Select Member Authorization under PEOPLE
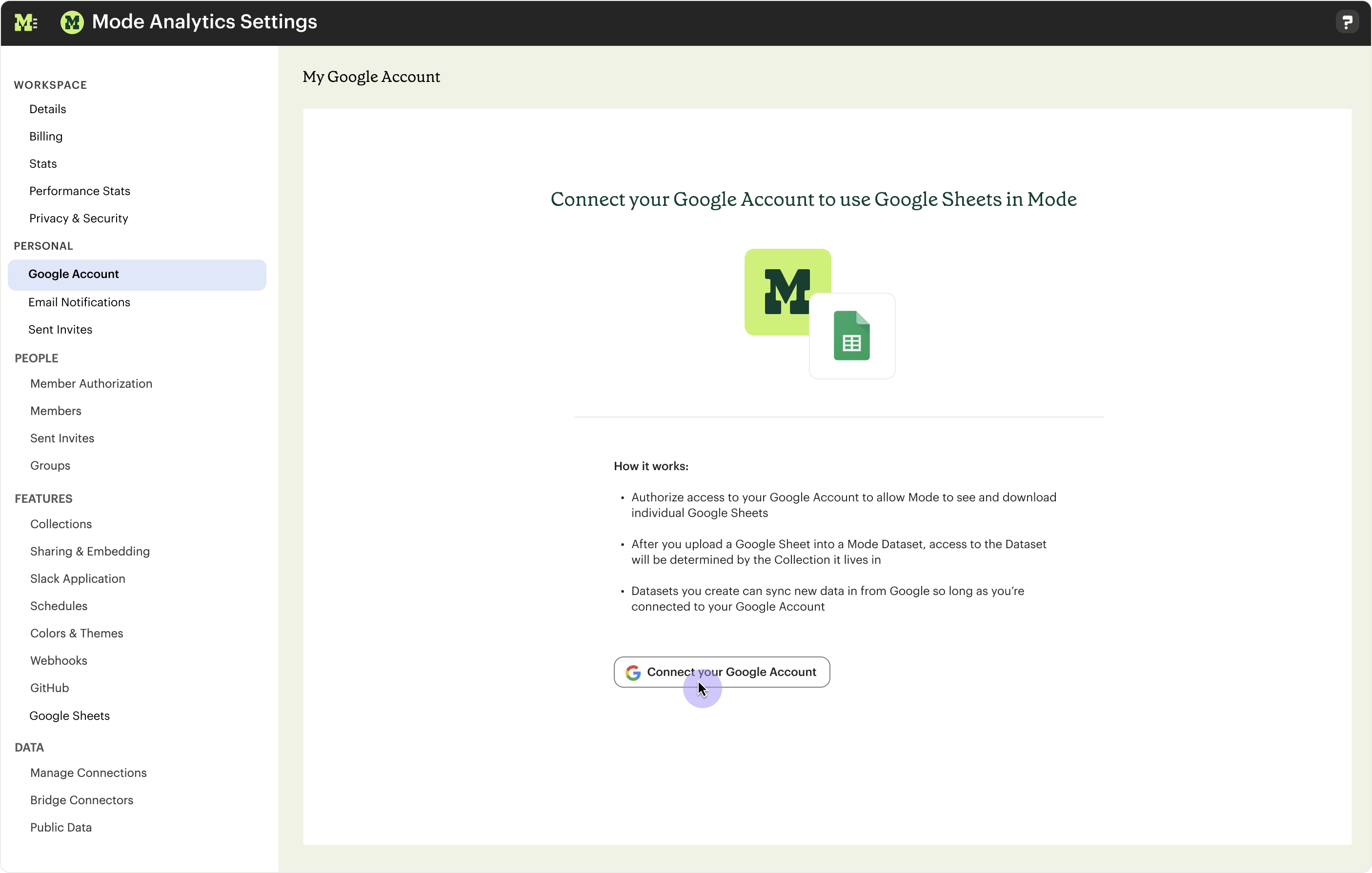 click(x=91, y=383)
